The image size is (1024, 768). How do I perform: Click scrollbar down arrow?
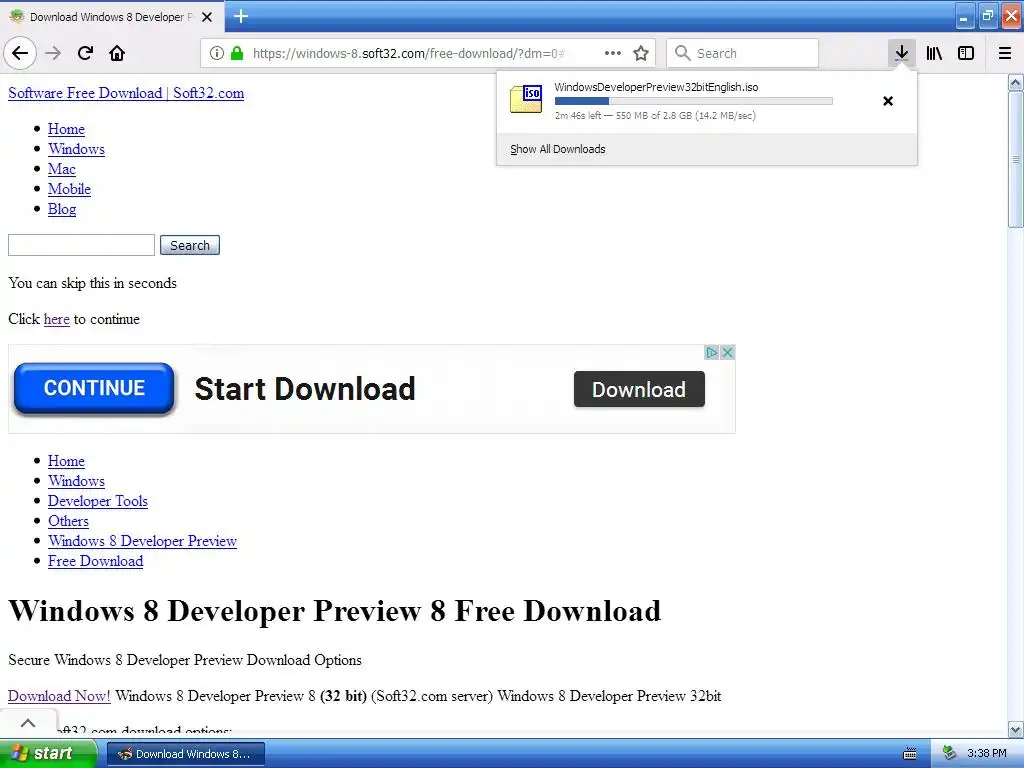[x=1016, y=729]
